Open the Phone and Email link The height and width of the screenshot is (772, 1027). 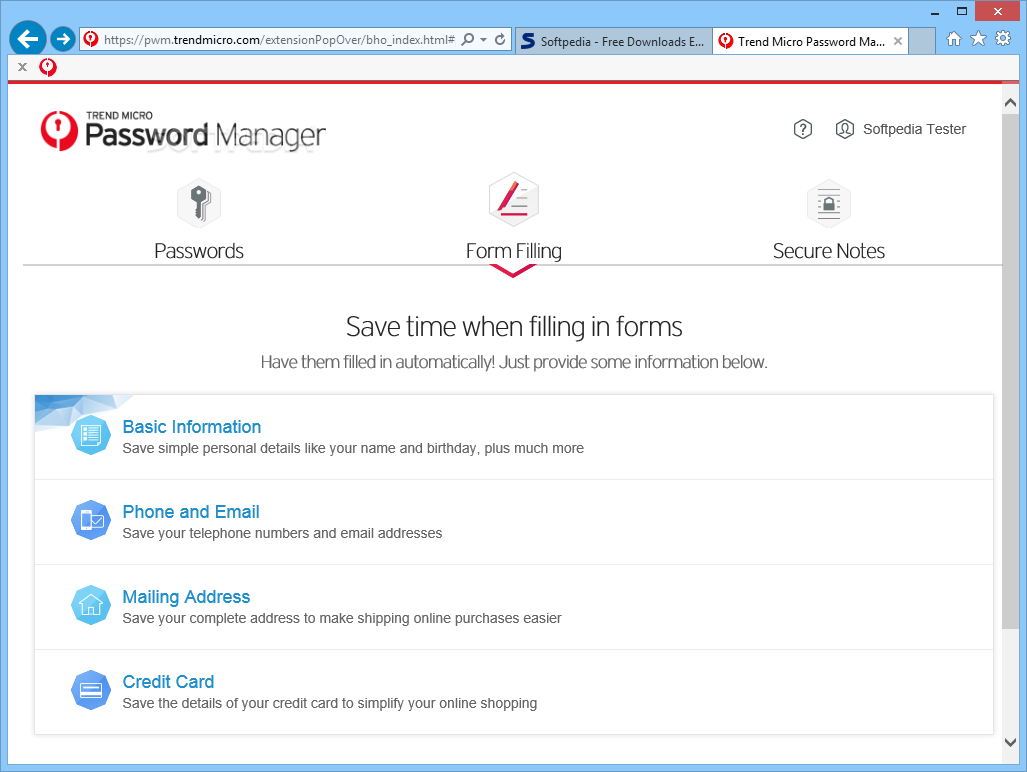[191, 512]
